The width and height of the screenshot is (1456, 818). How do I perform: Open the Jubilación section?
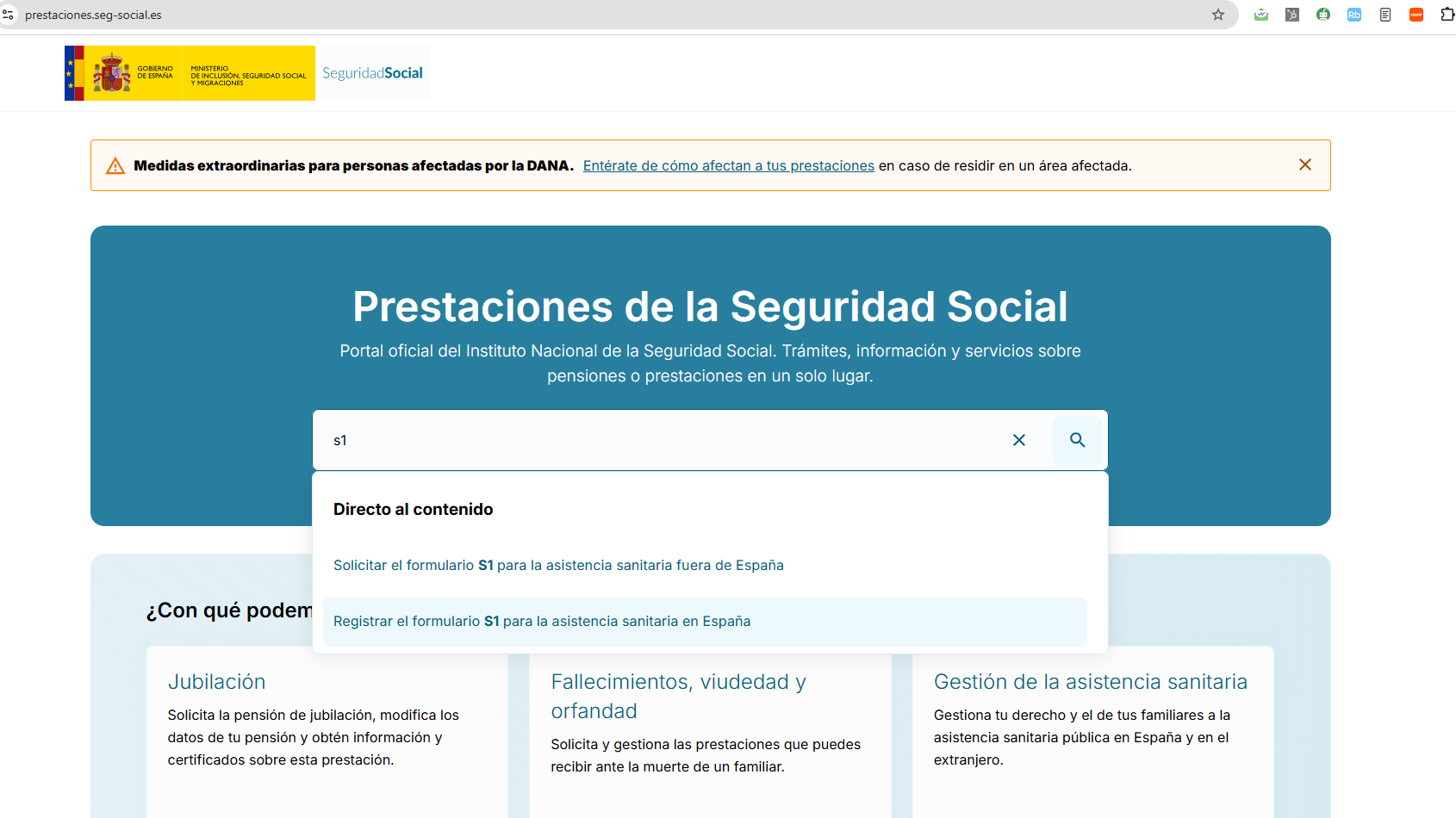pos(216,681)
